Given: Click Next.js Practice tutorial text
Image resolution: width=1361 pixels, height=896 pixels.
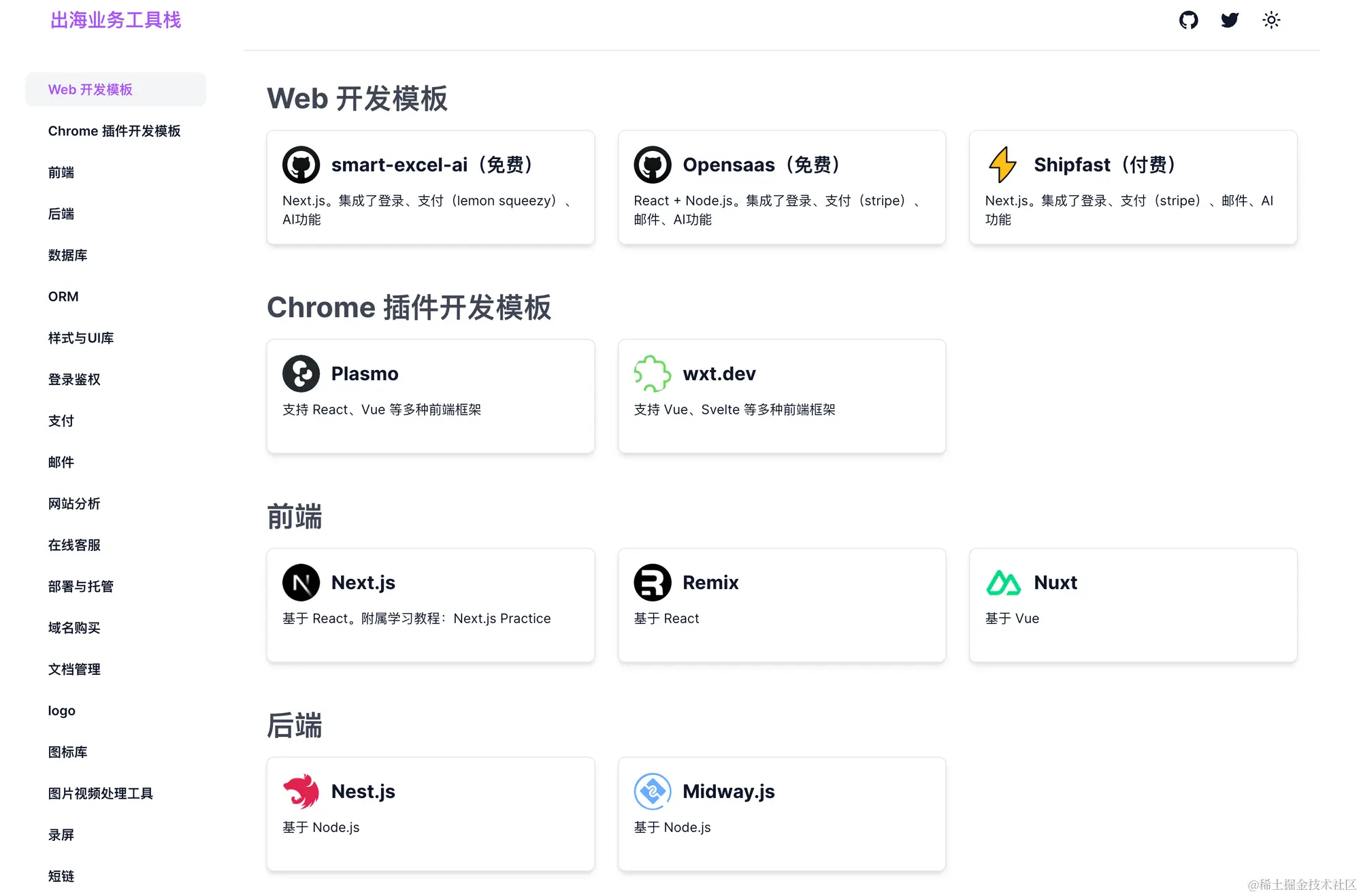Looking at the screenshot, I should (502, 618).
